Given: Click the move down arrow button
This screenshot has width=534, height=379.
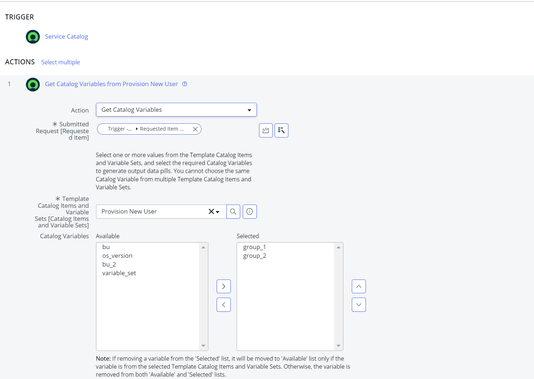Looking at the screenshot, I should pyautogui.click(x=359, y=305).
